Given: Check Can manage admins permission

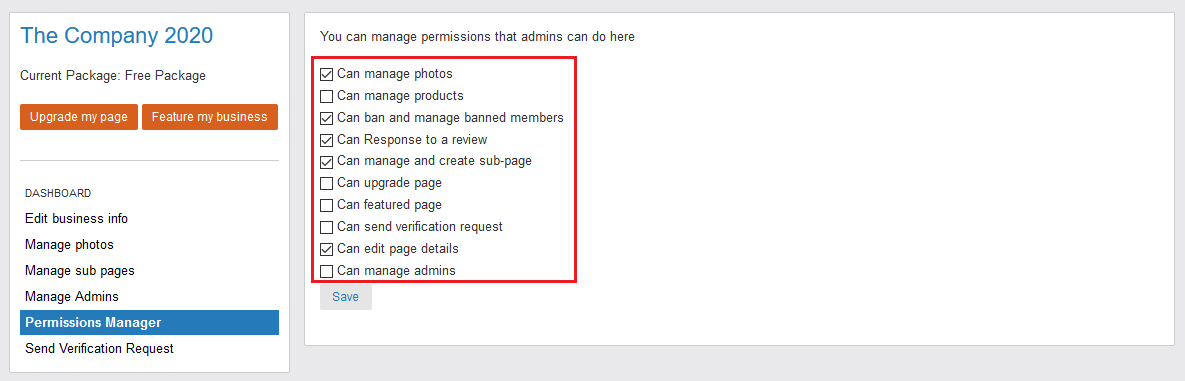Looking at the screenshot, I should (x=326, y=271).
